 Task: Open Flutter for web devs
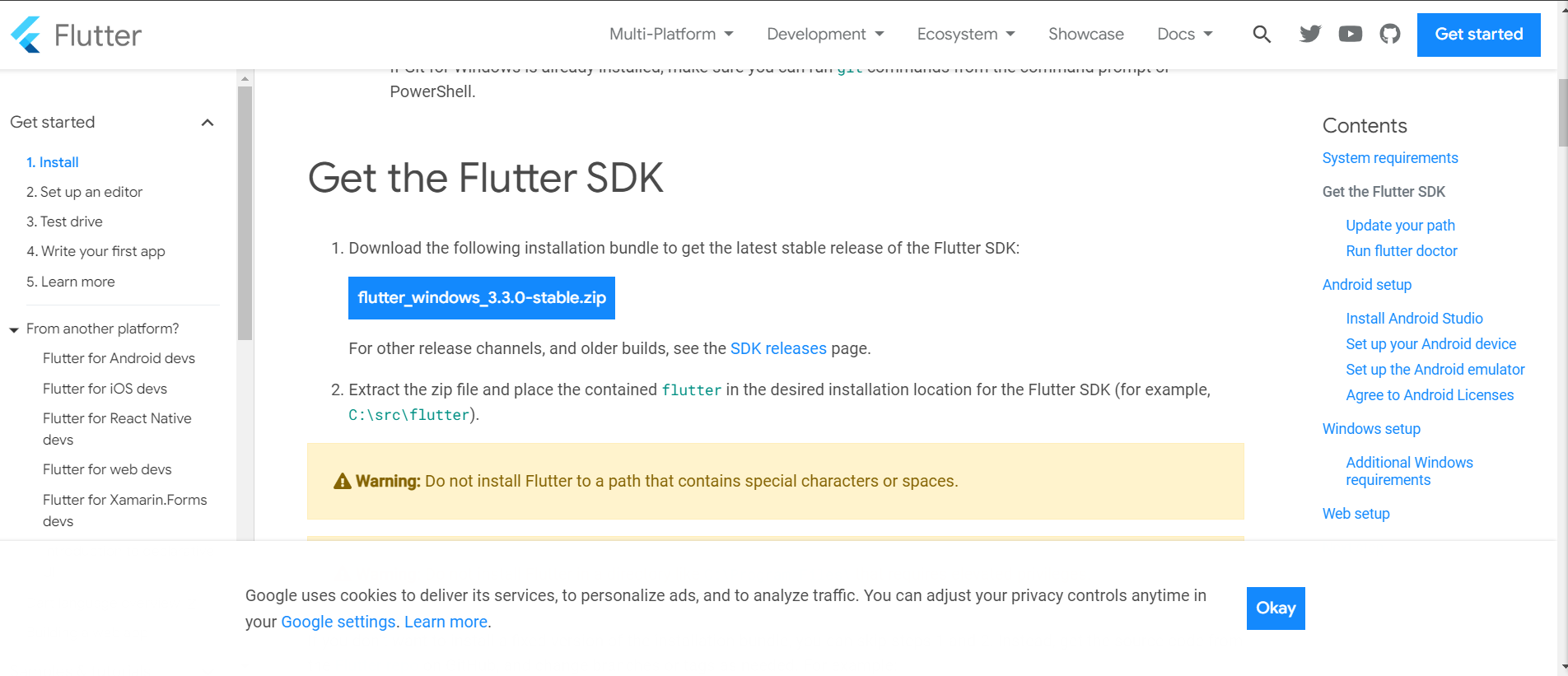pos(107,469)
